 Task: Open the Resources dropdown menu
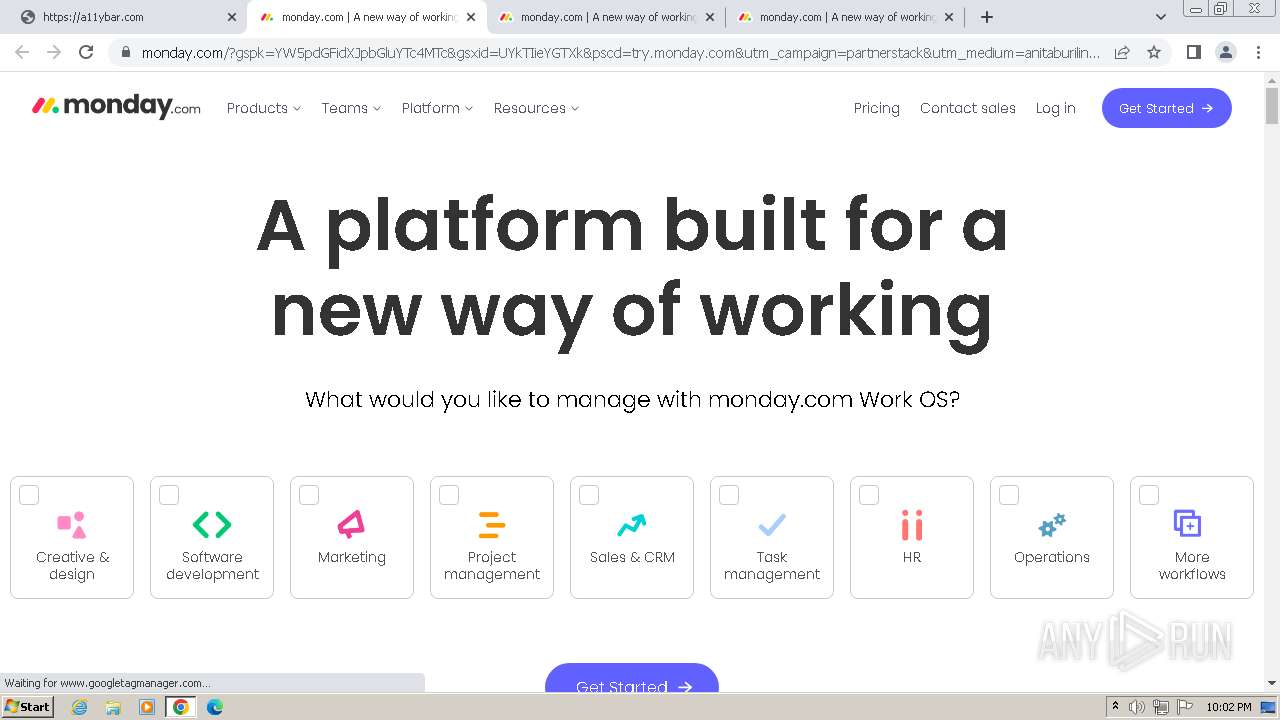click(536, 108)
